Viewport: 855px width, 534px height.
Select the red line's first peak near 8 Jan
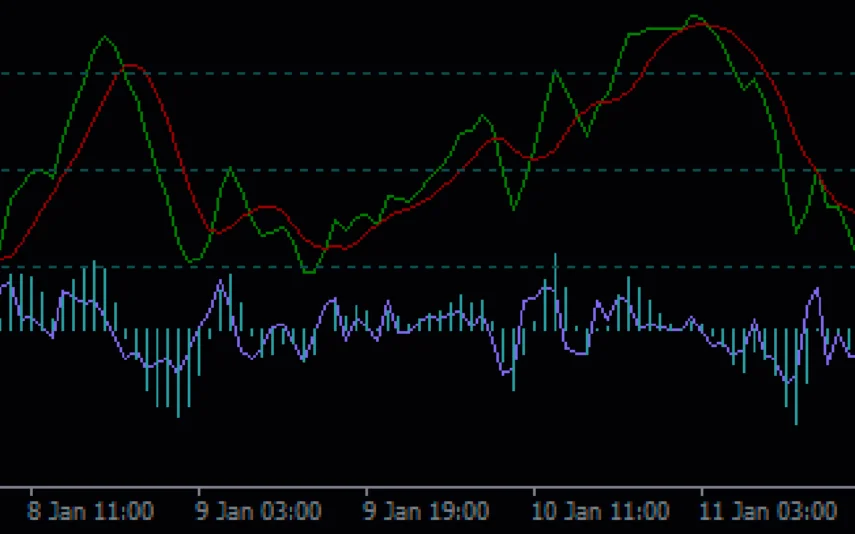[x=132, y=66]
